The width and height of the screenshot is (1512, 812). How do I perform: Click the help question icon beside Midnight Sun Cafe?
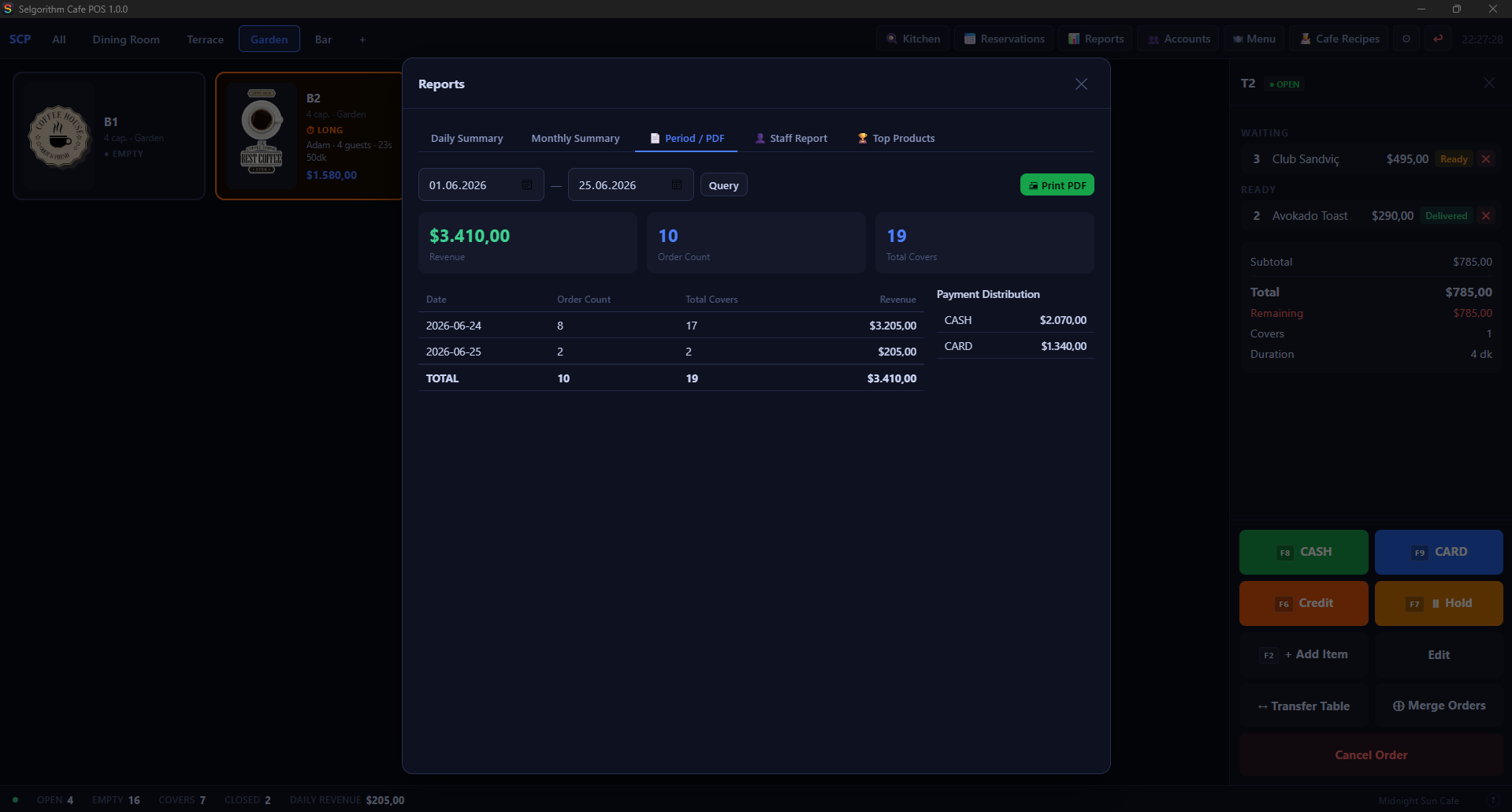[1493, 800]
